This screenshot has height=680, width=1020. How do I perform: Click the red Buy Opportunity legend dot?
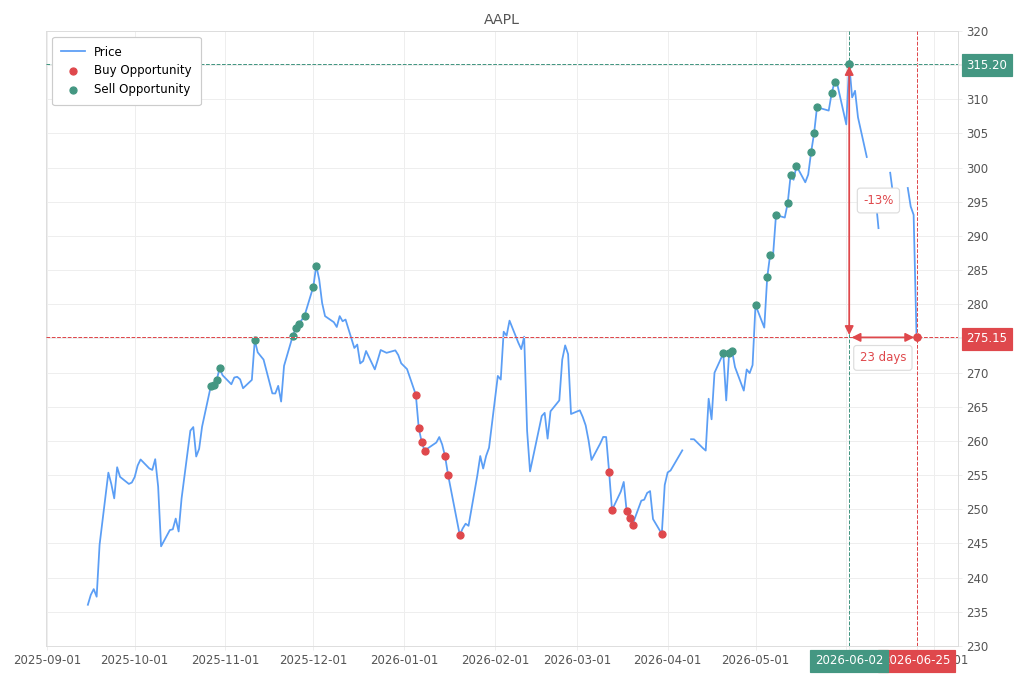74,71
